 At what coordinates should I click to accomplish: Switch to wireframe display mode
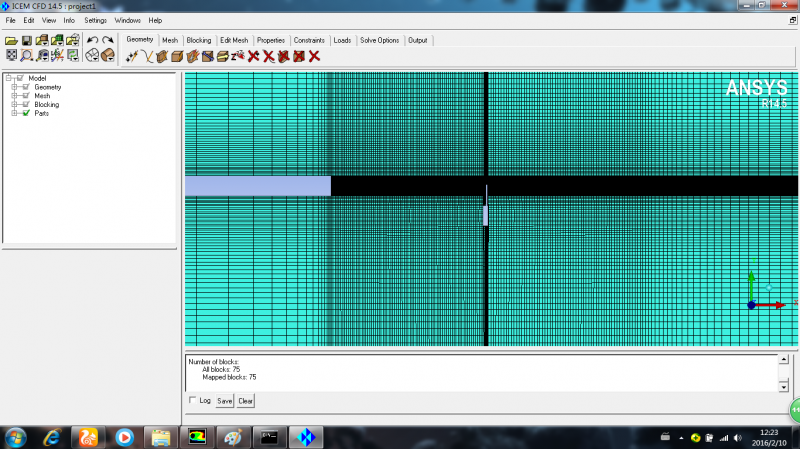click(x=92, y=55)
